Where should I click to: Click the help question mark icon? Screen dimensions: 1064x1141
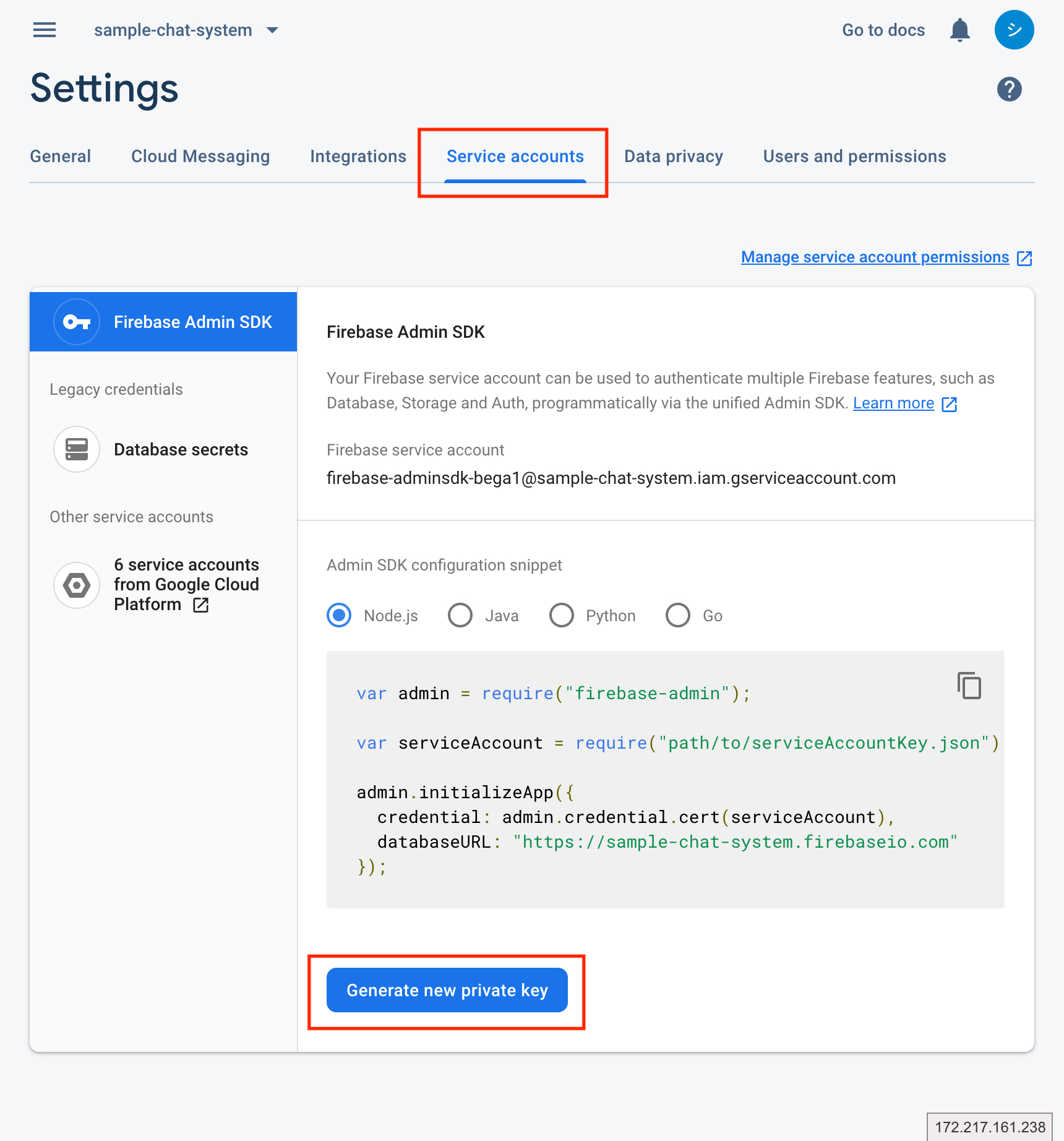pyautogui.click(x=1009, y=89)
